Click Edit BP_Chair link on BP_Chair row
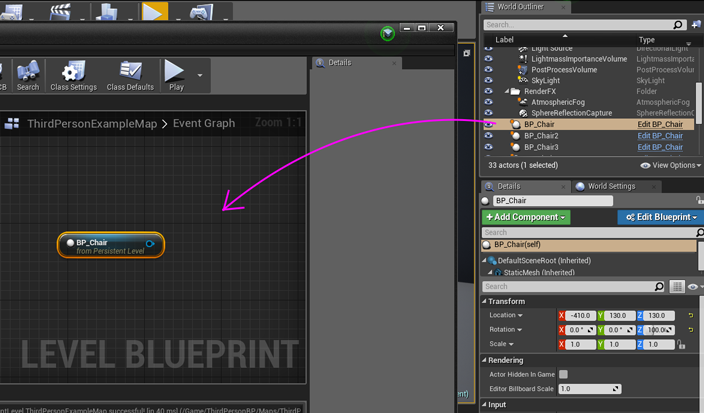704x413 pixels. [x=660, y=124]
